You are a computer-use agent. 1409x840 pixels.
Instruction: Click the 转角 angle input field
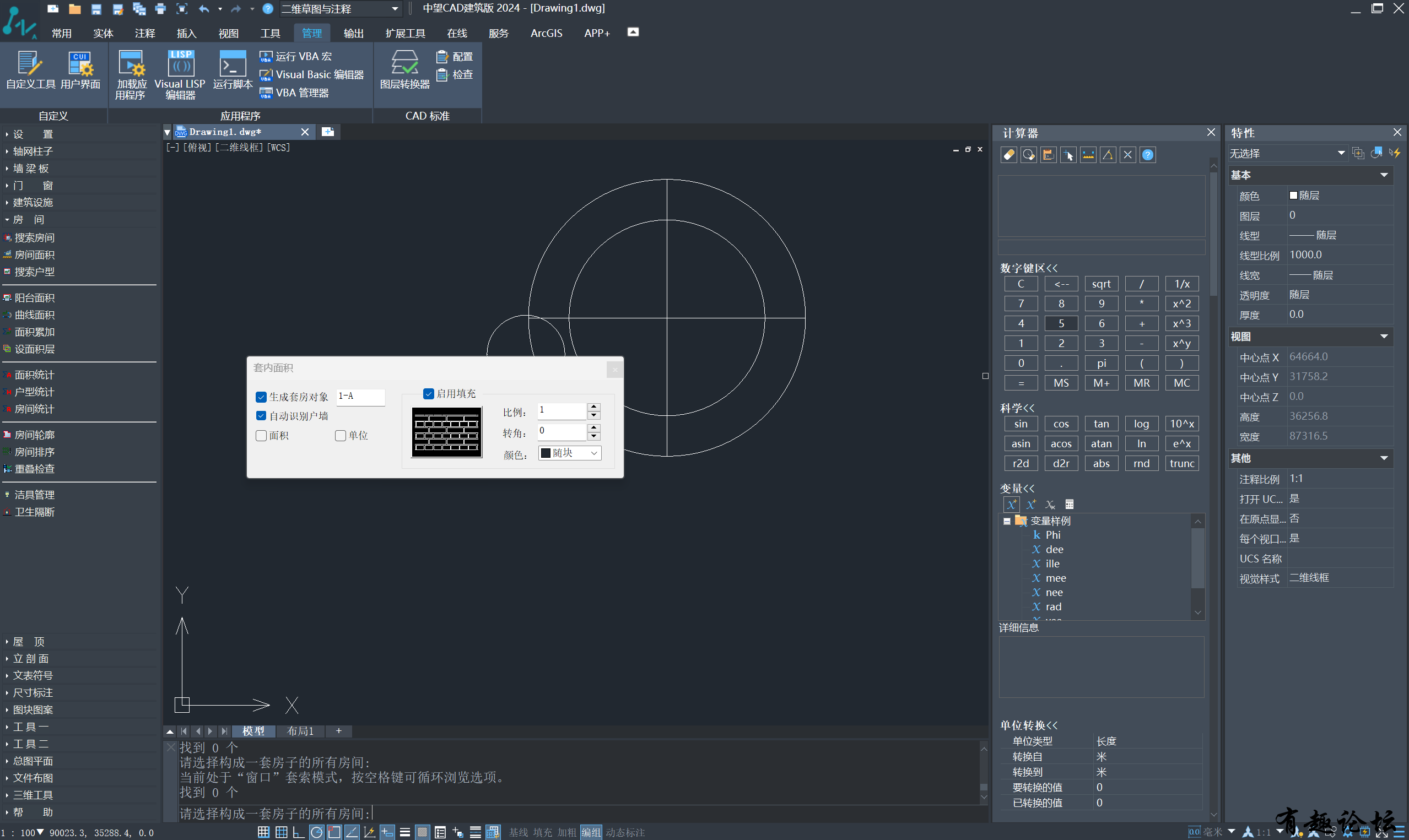[x=562, y=432]
